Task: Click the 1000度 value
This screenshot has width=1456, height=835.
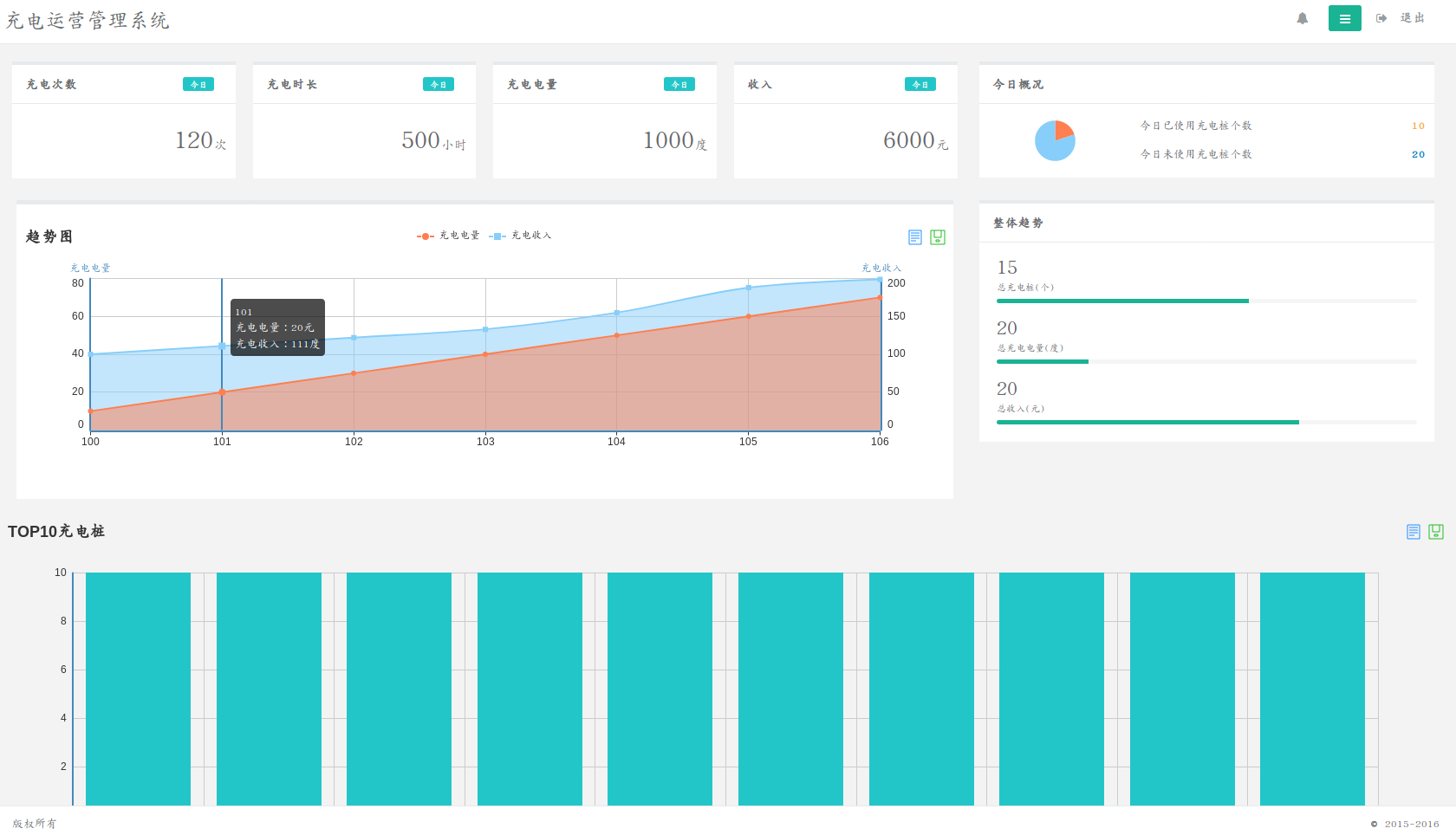Action: (675, 140)
